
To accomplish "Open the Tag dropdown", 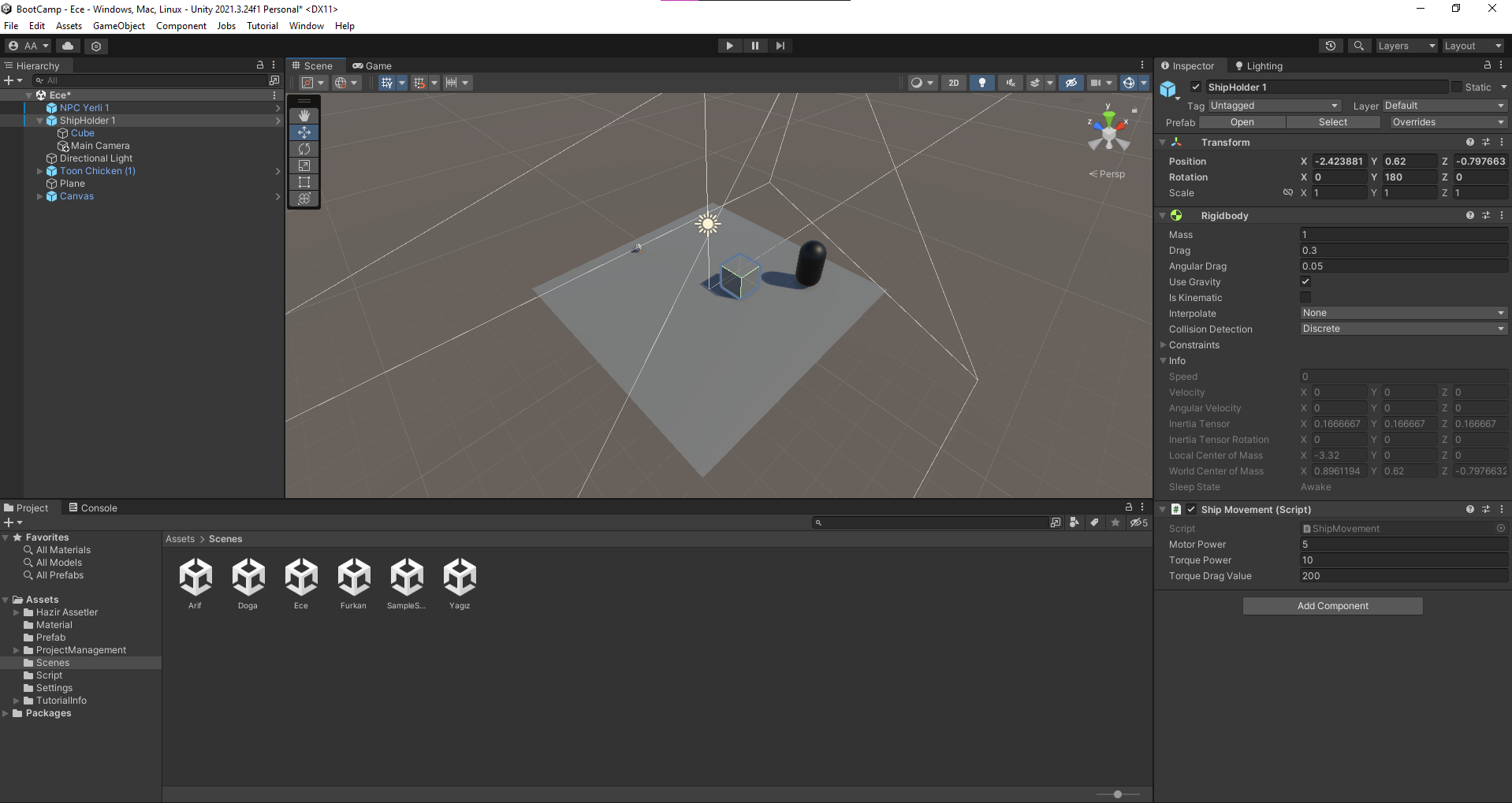I will click(1275, 106).
